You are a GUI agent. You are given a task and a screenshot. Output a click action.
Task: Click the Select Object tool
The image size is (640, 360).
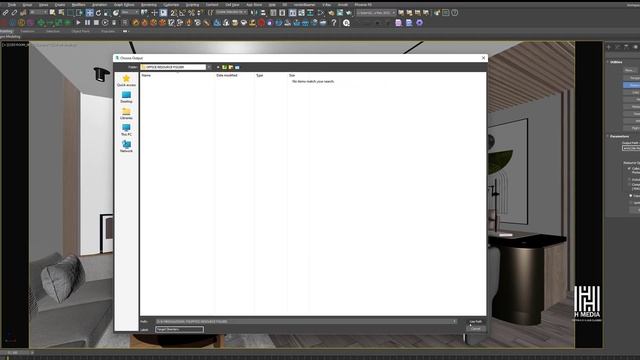pos(52,13)
